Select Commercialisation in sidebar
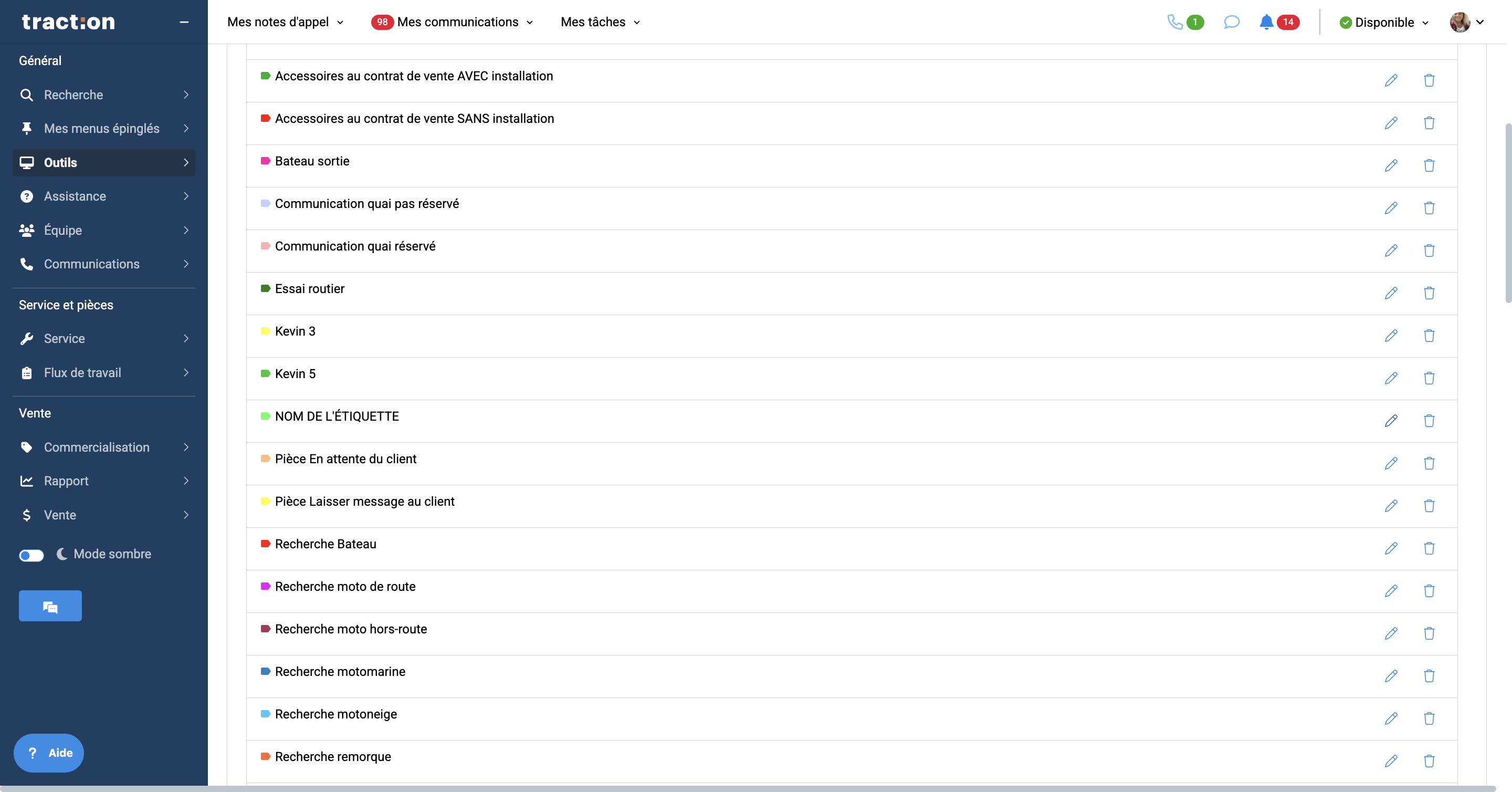The height and width of the screenshot is (792, 1512). [x=97, y=447]
